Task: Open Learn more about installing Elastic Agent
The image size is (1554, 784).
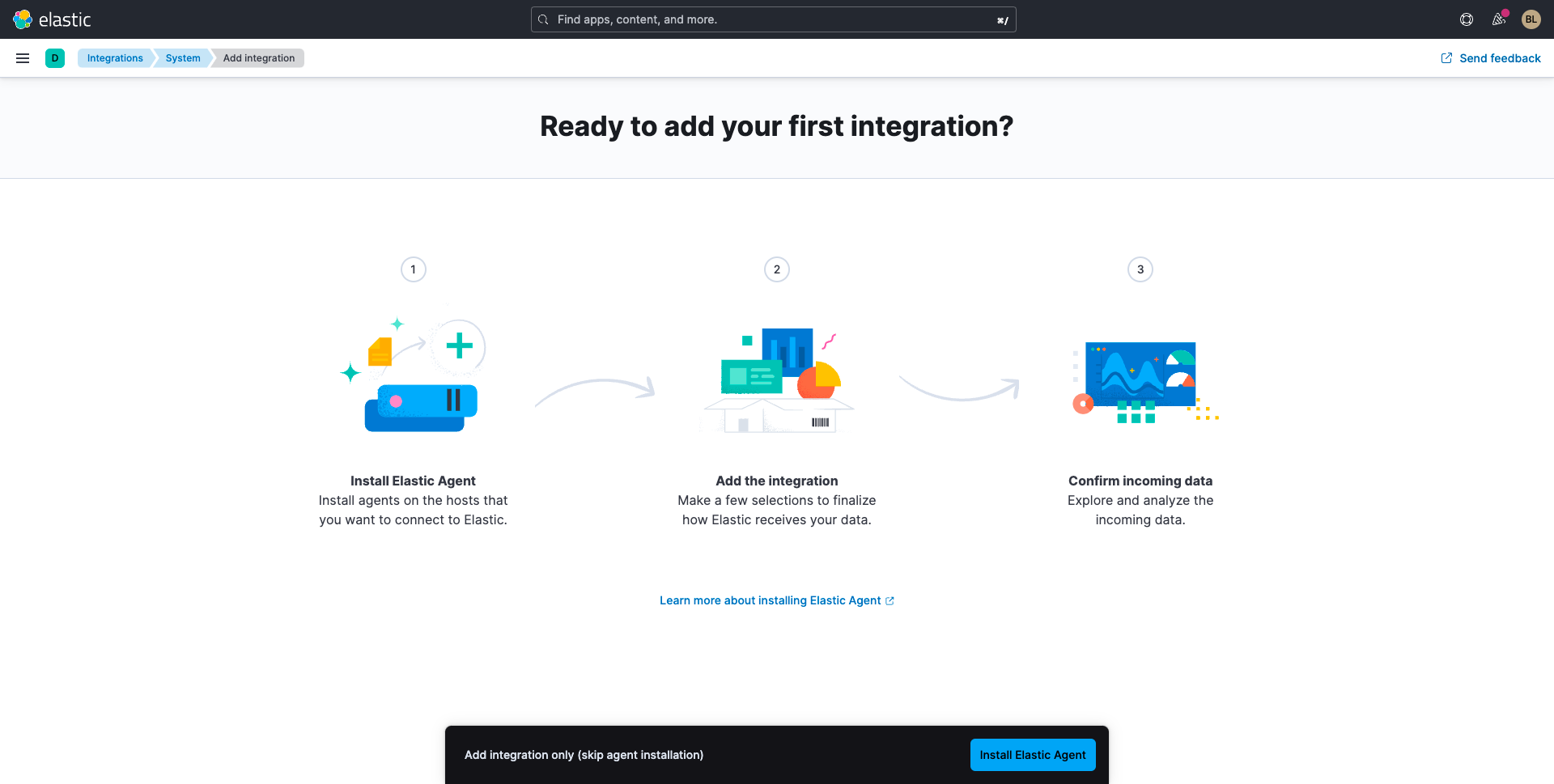Action: click(x=777, y=600)
